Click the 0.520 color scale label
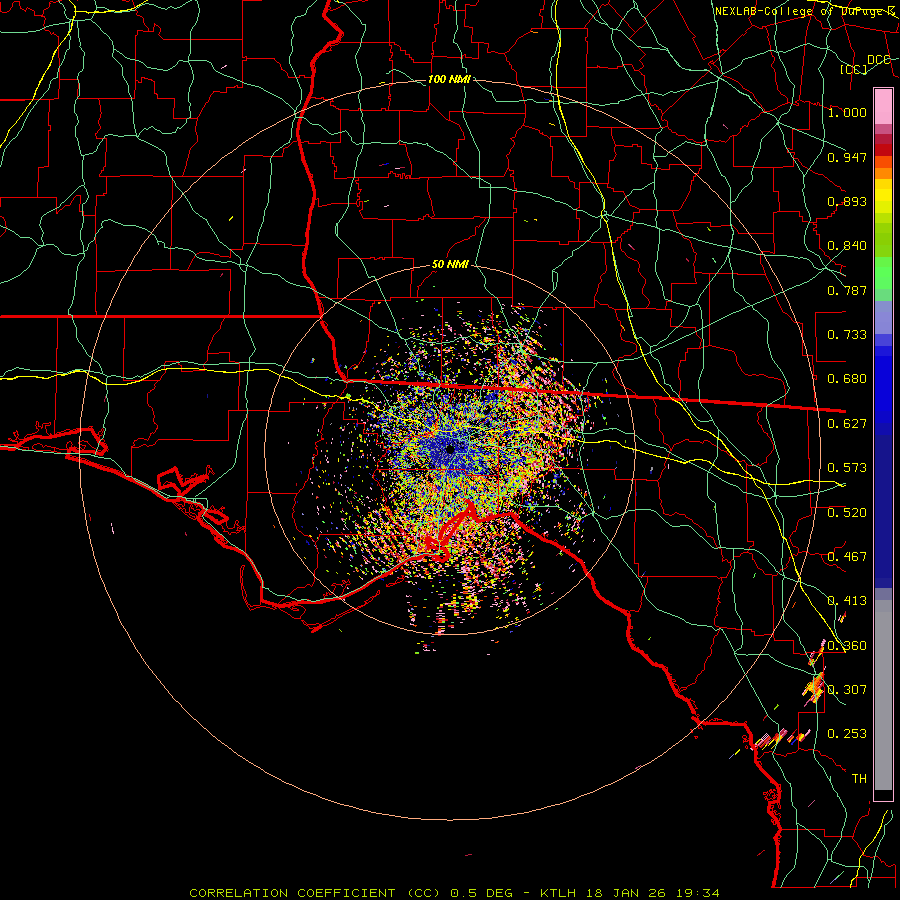Screen dimensions: 900x900 847,513
